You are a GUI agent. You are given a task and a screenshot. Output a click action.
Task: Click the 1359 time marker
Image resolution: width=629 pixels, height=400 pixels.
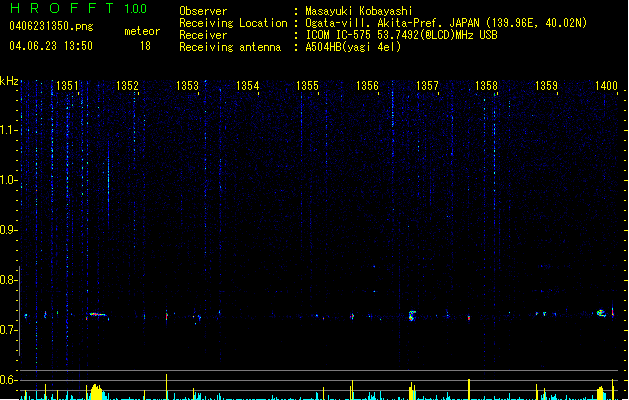[x=546, y=86]
